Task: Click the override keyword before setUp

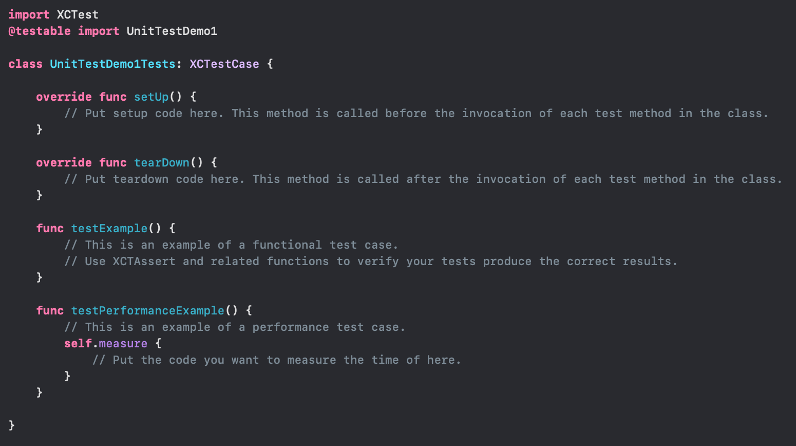Action: [64, 98]
